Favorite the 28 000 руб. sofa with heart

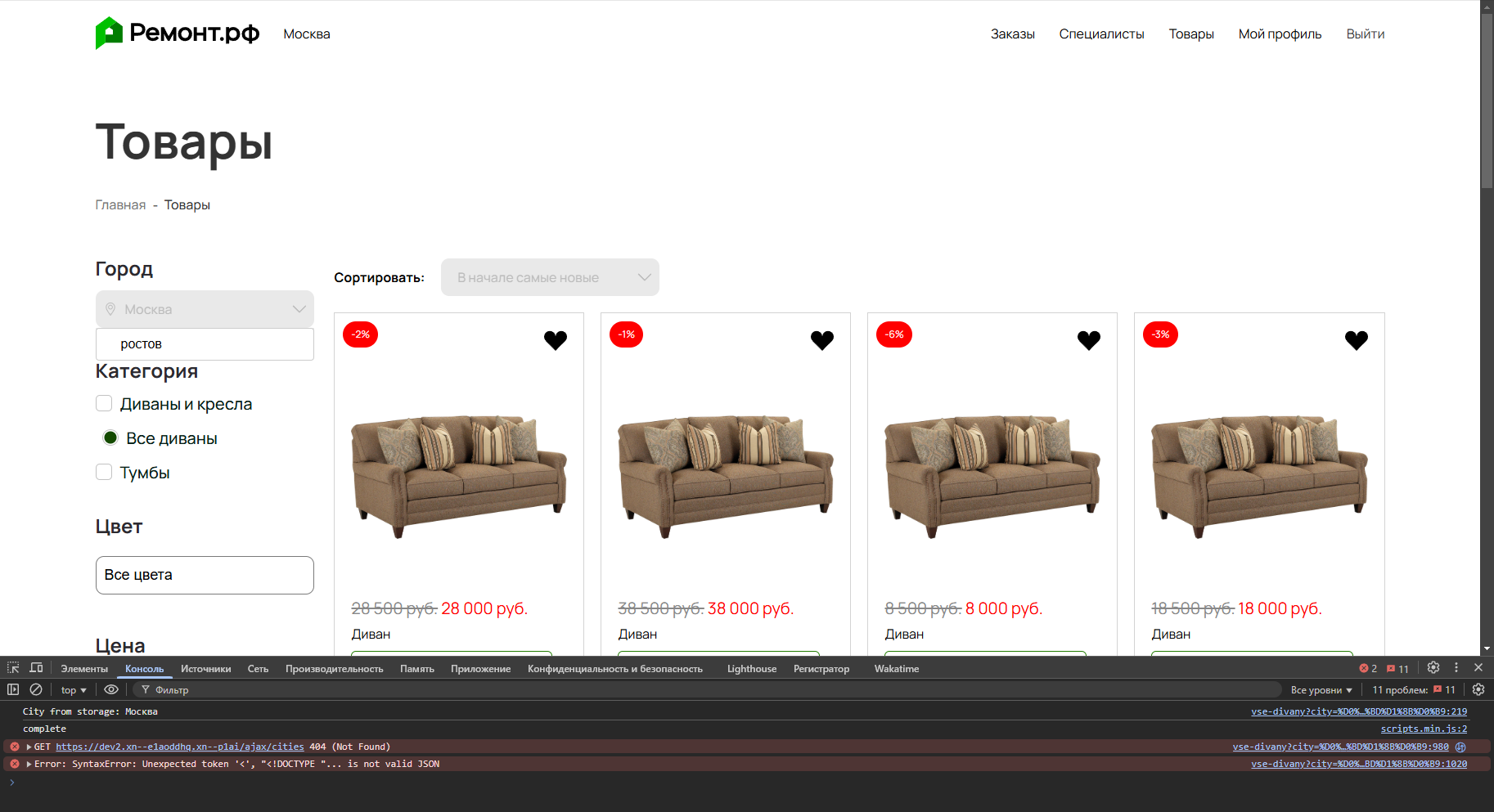(556, 340)
